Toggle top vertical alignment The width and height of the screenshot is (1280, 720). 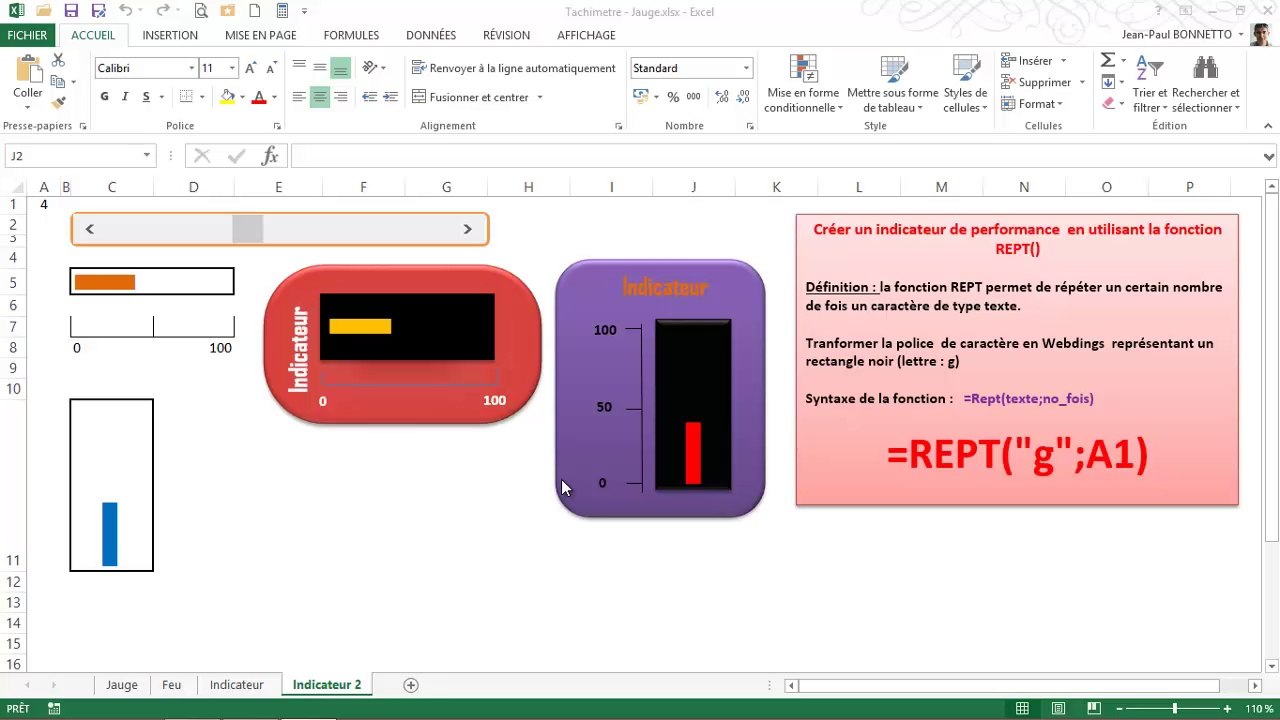(299, 68)
